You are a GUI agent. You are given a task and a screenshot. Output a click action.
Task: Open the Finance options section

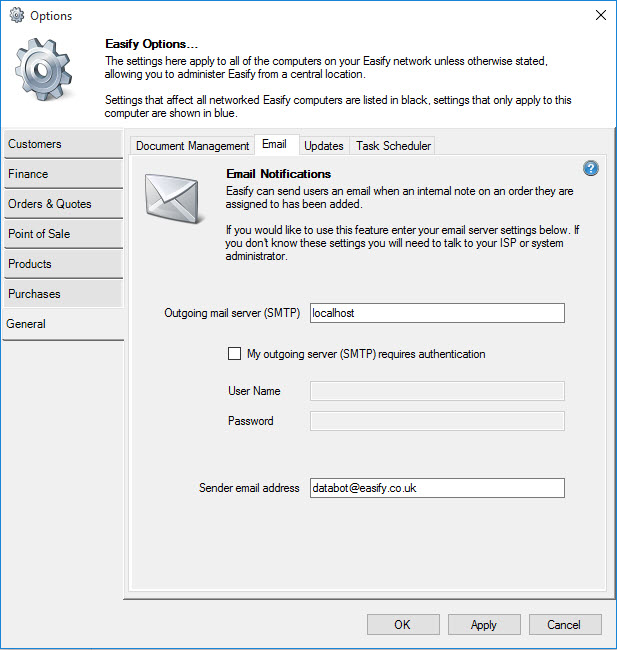point(63,174)
